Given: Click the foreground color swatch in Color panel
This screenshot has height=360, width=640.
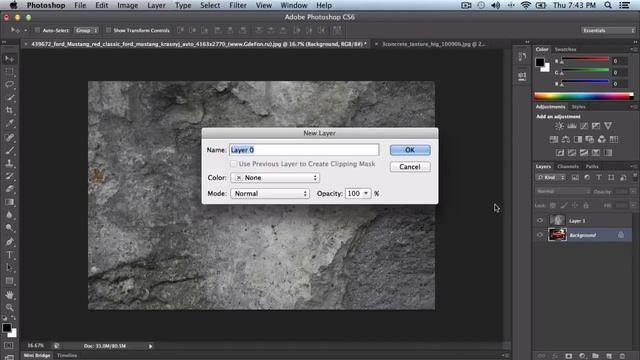Looking at the screenshot, I should click(x=540, y=62).
